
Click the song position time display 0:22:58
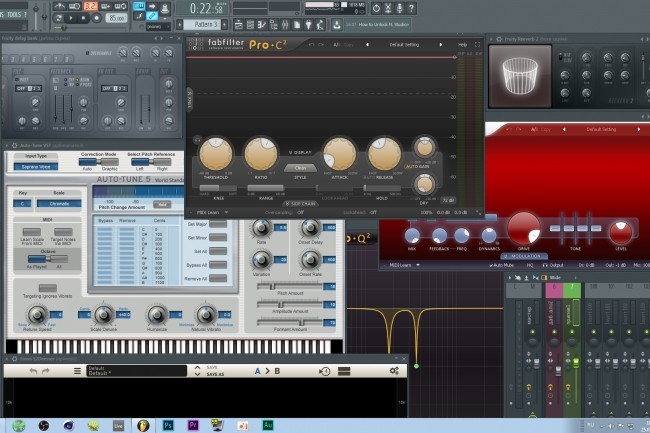point(206,8)
